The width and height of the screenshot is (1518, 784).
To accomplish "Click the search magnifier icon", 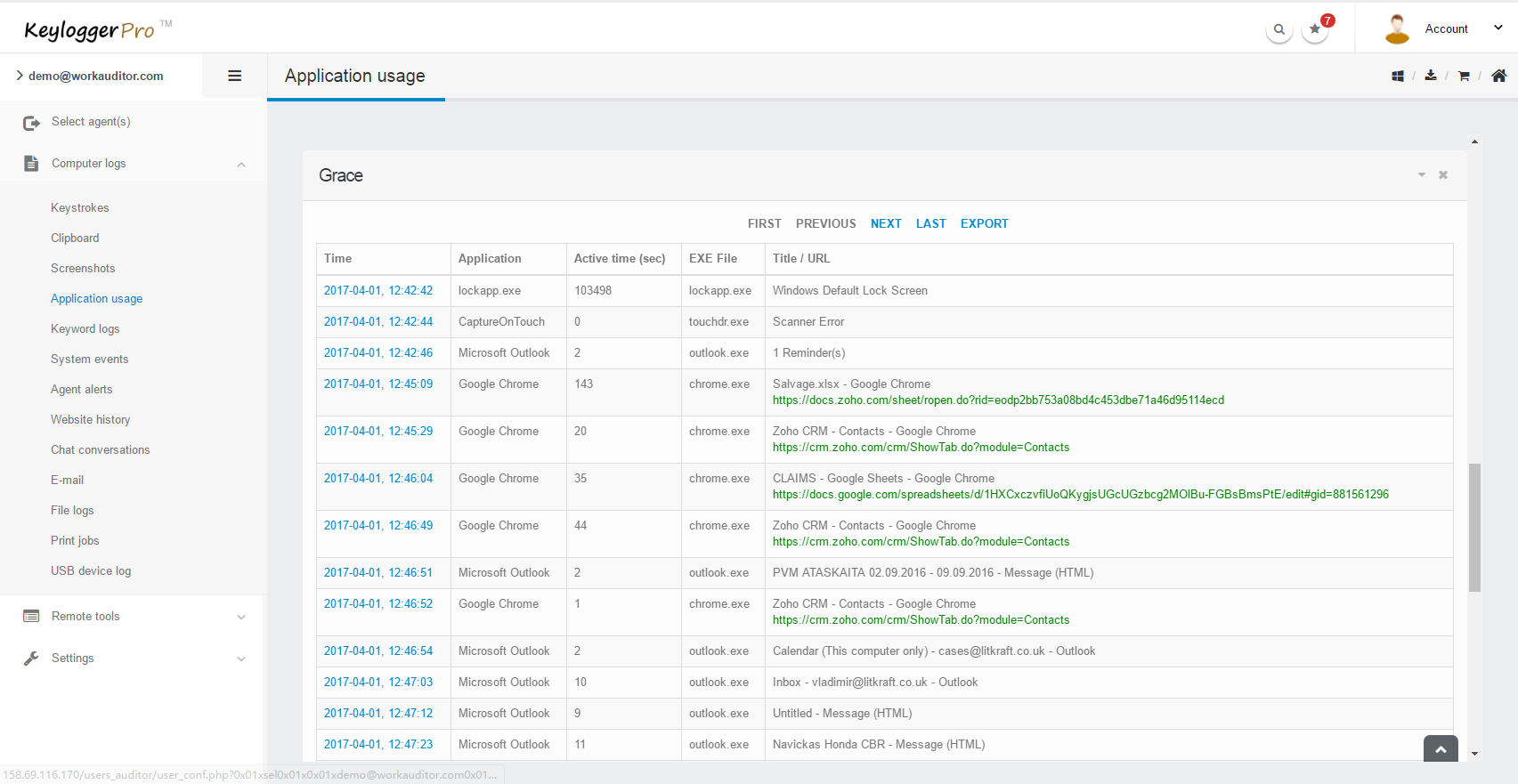I will [x=1279, y=29].
